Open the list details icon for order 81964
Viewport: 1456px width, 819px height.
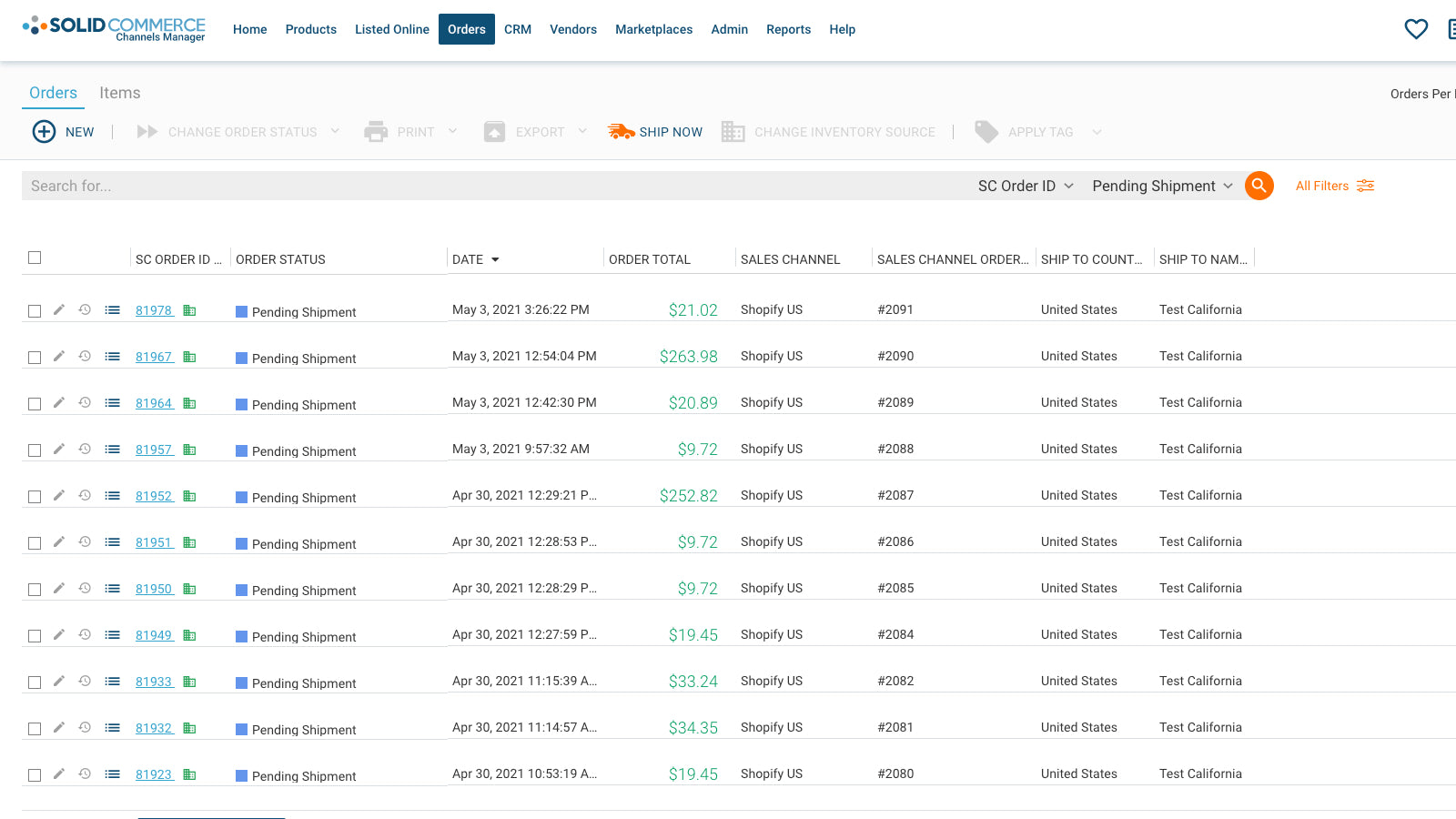coord(112,402)
